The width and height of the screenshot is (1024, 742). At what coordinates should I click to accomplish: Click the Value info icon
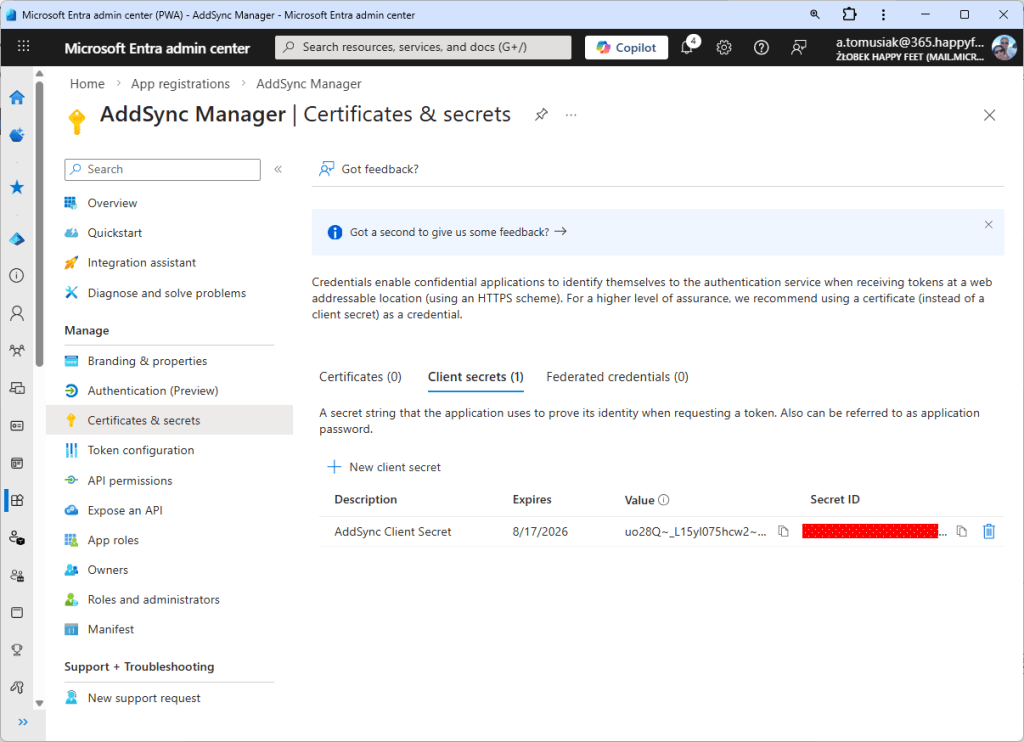(x=664, y=500)
